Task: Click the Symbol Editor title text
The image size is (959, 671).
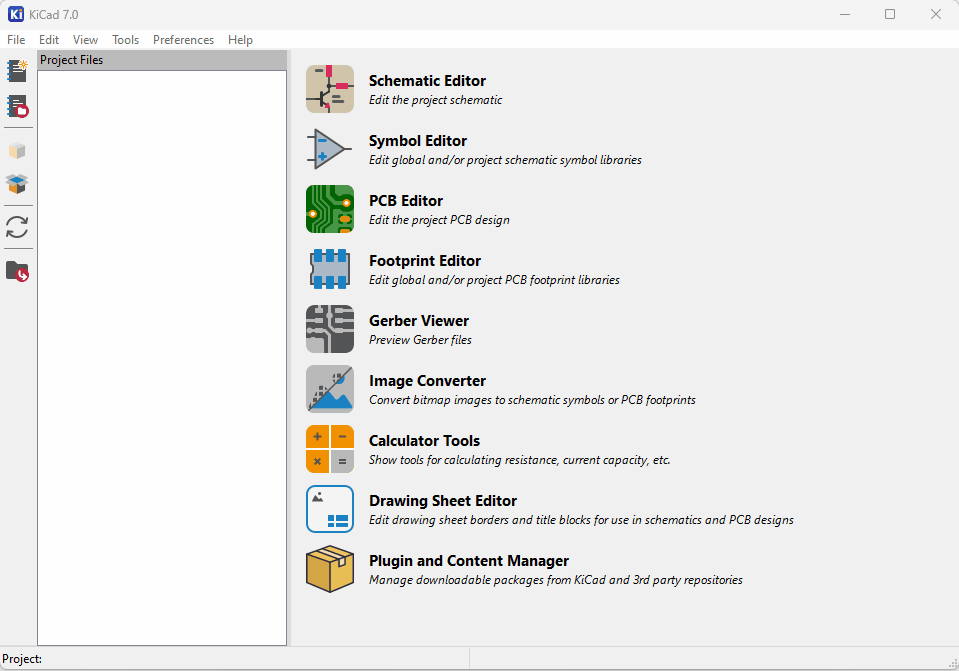Action: click(x=418, y=141)
